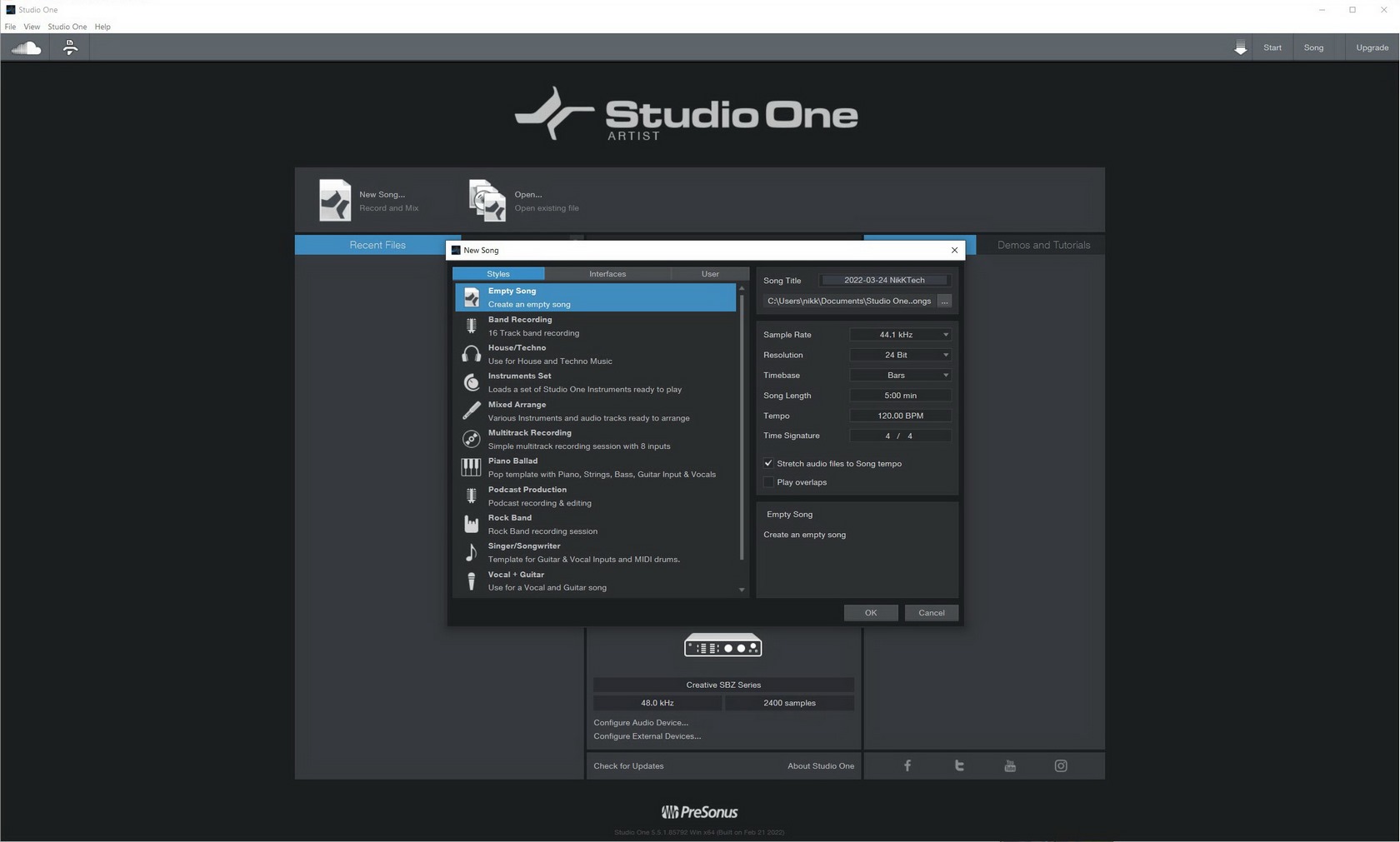Click the audio interface device image

[x=722, y=645]
